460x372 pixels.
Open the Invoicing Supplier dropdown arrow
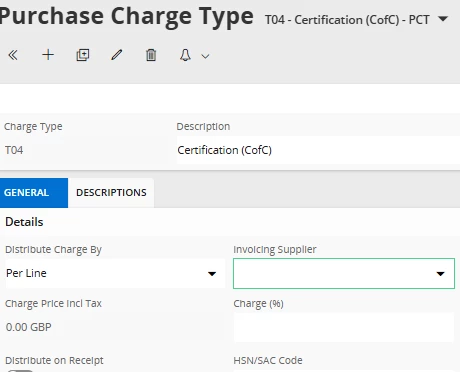[x=441, y=274]
